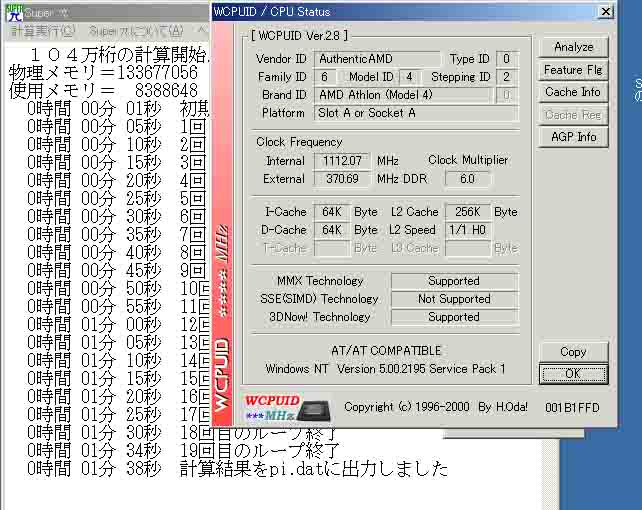The height and width of the screenshot is (510, 642).
Task: Click the Super PI window icon
Action: coord(15,13)
